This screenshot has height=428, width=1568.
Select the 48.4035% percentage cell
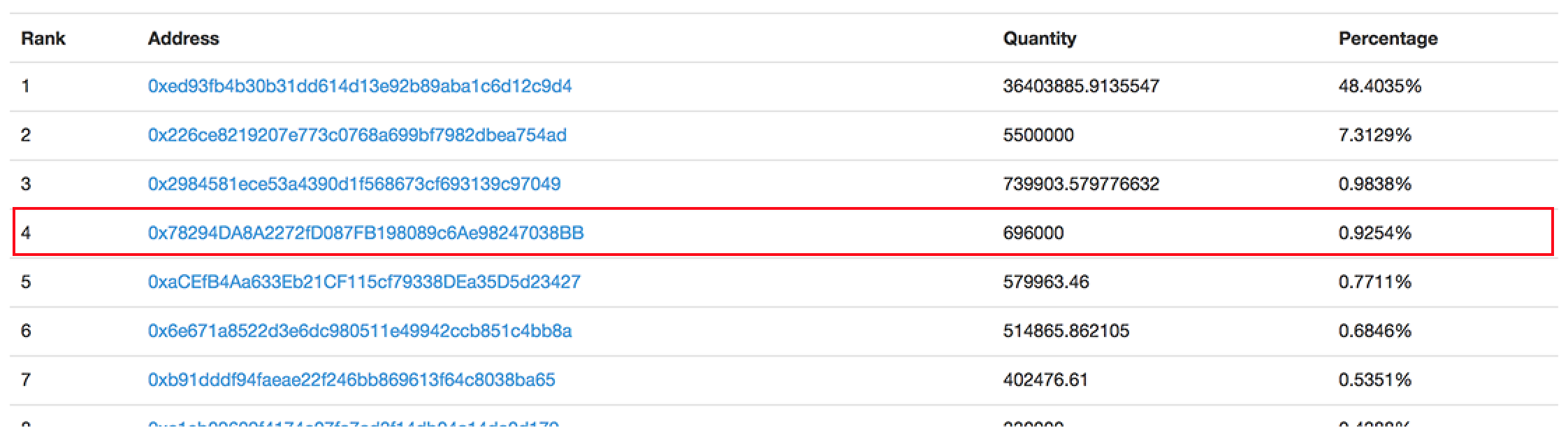[x=1379, y=86]
